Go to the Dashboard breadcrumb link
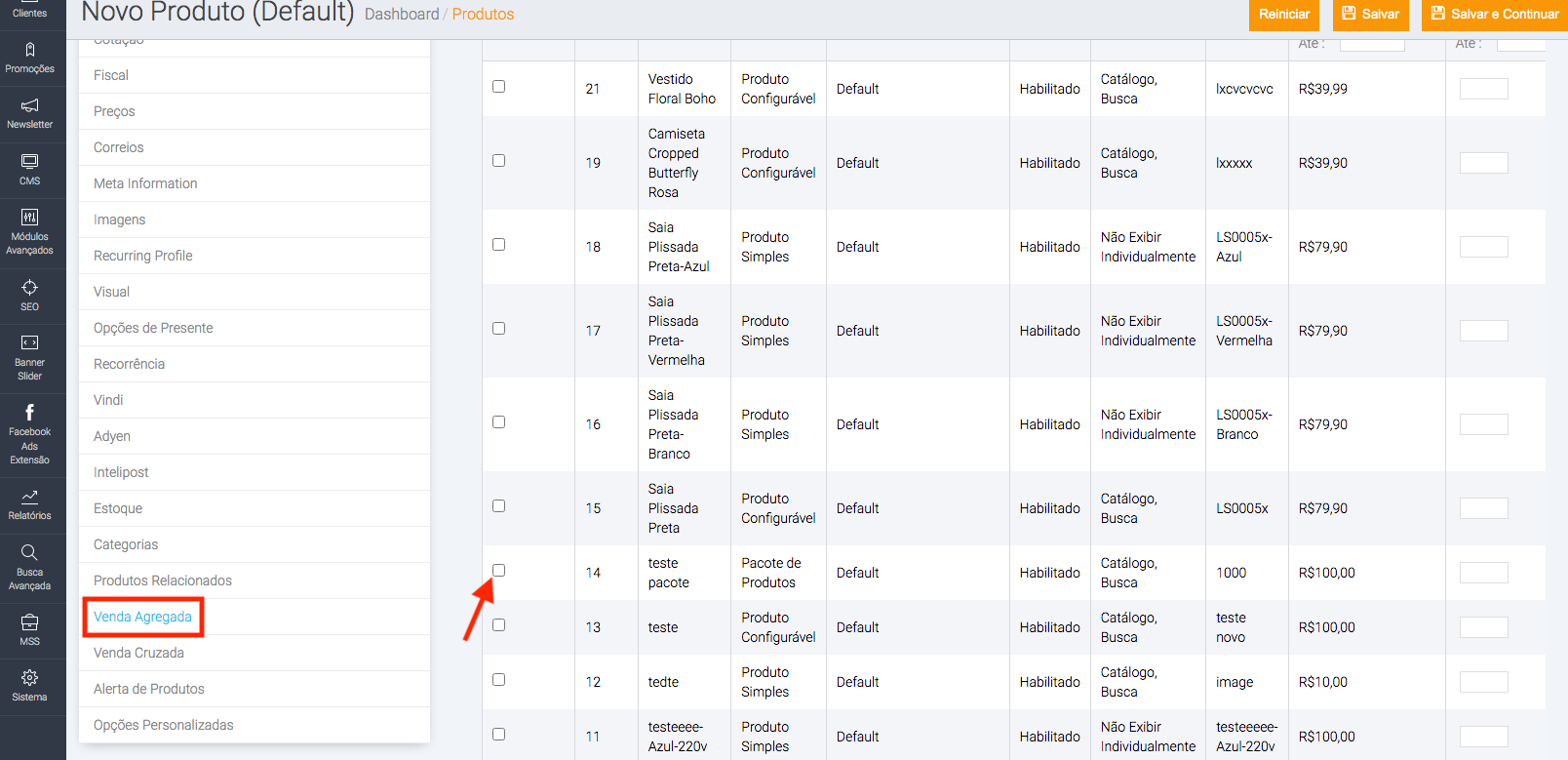 tap(402, 14)
